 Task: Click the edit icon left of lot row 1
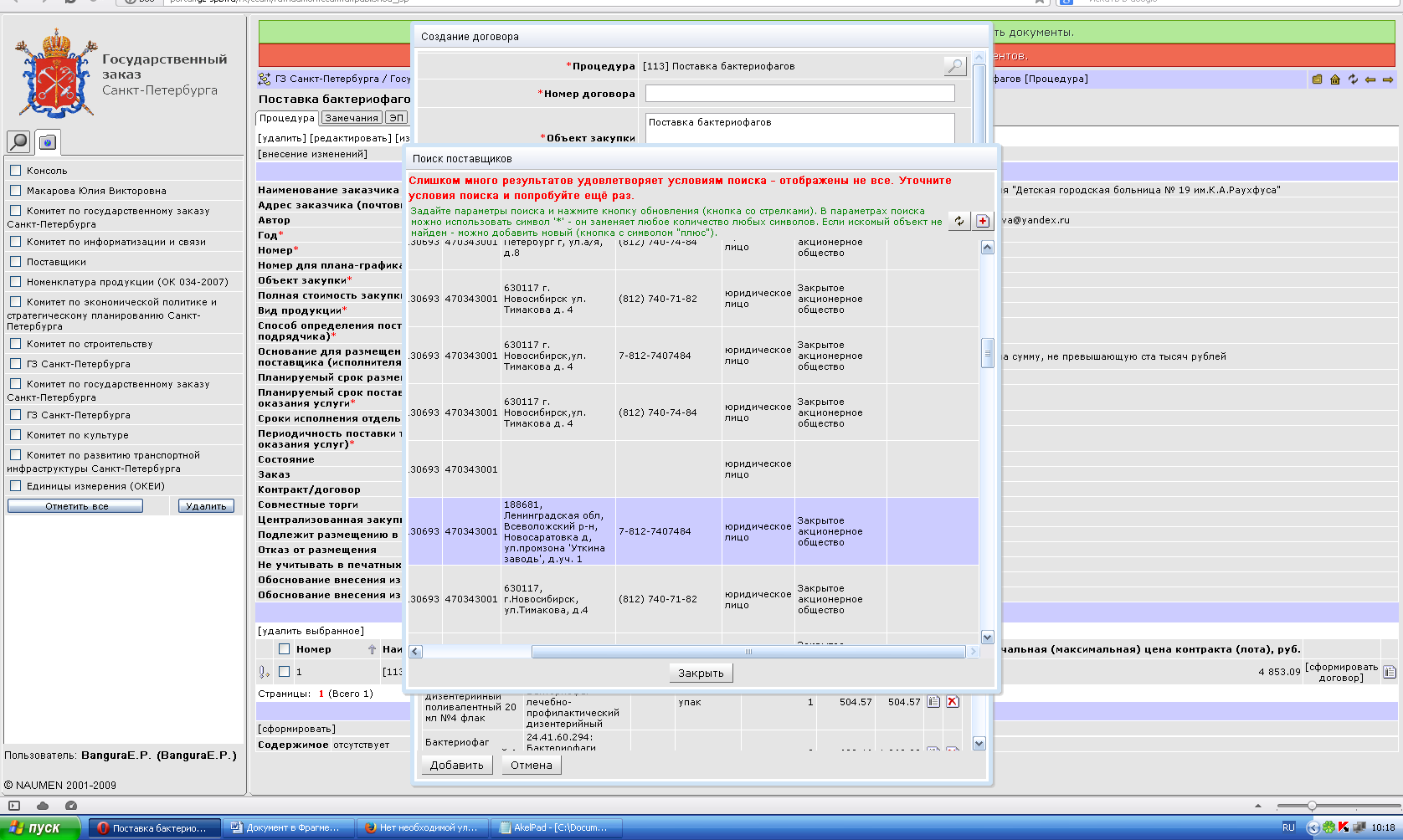264,672
